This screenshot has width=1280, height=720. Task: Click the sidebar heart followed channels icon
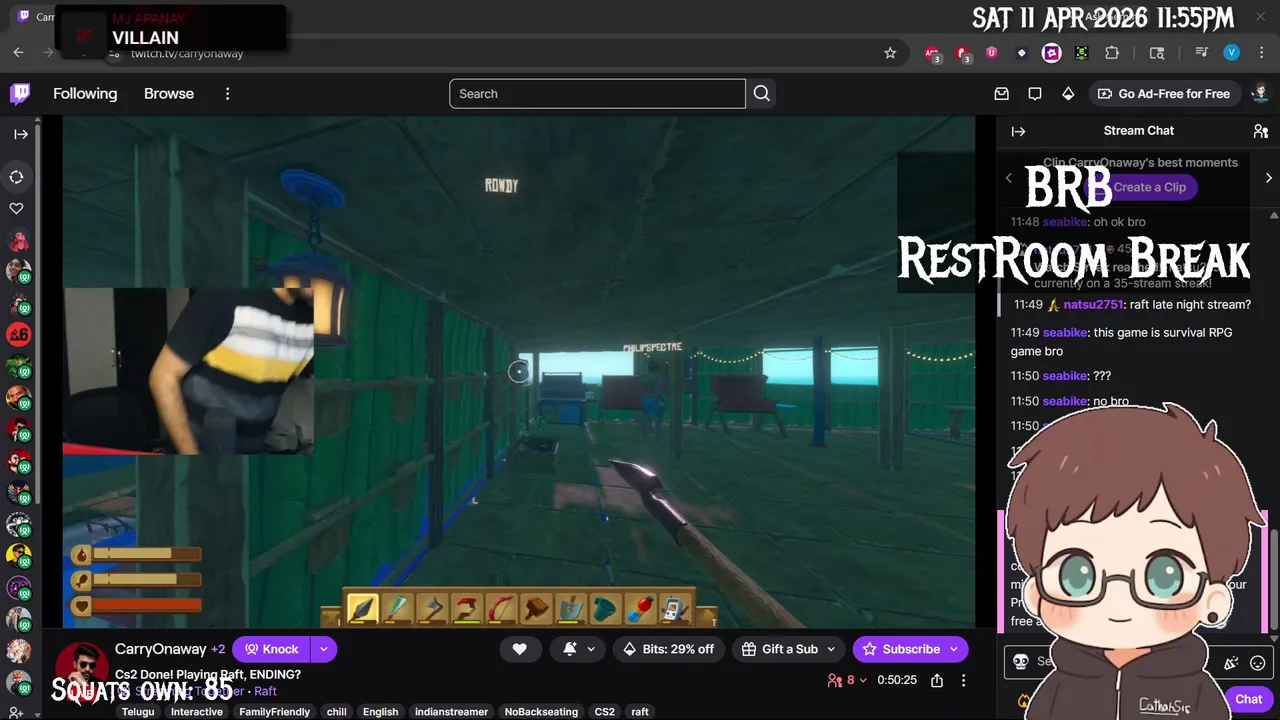point(17,209)
